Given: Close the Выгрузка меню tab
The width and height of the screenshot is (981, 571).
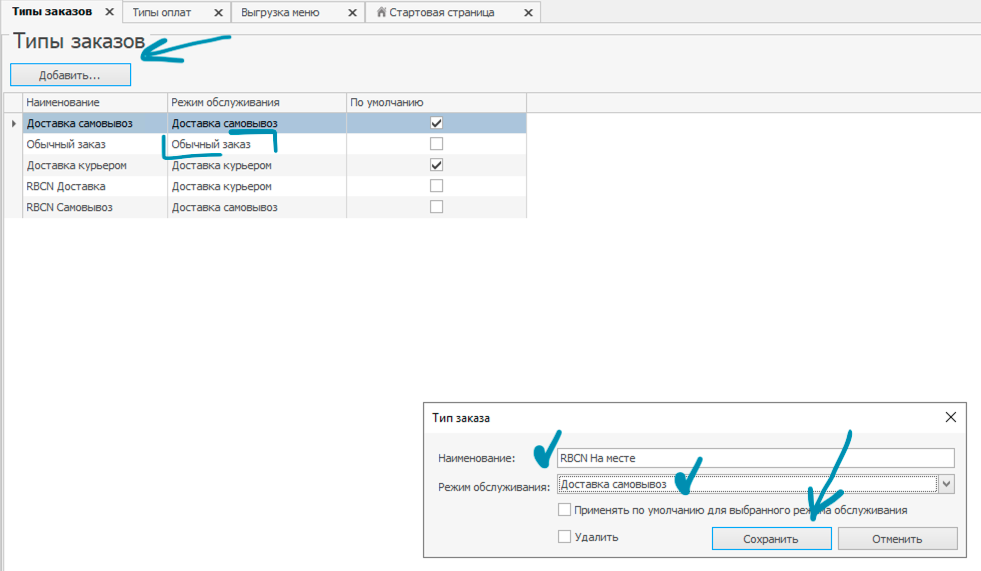Looking at the screenshot, I should coord(351,13).
